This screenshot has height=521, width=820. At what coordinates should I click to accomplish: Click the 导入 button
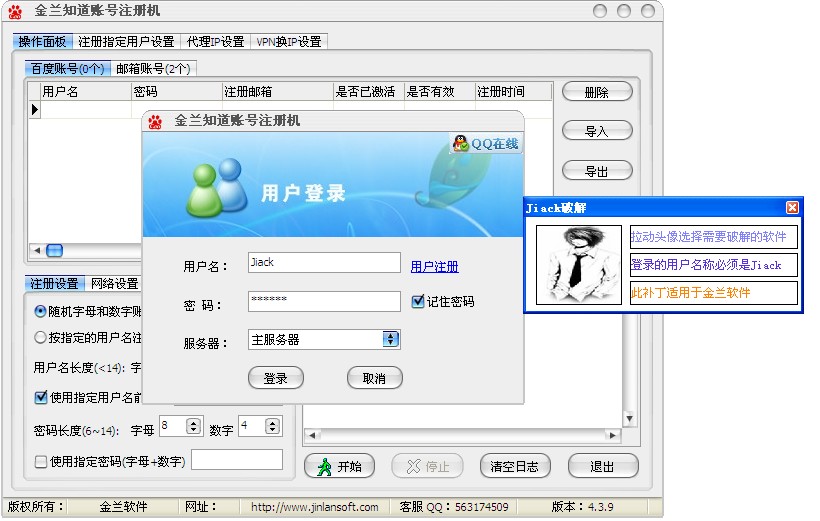click(597, 131)
